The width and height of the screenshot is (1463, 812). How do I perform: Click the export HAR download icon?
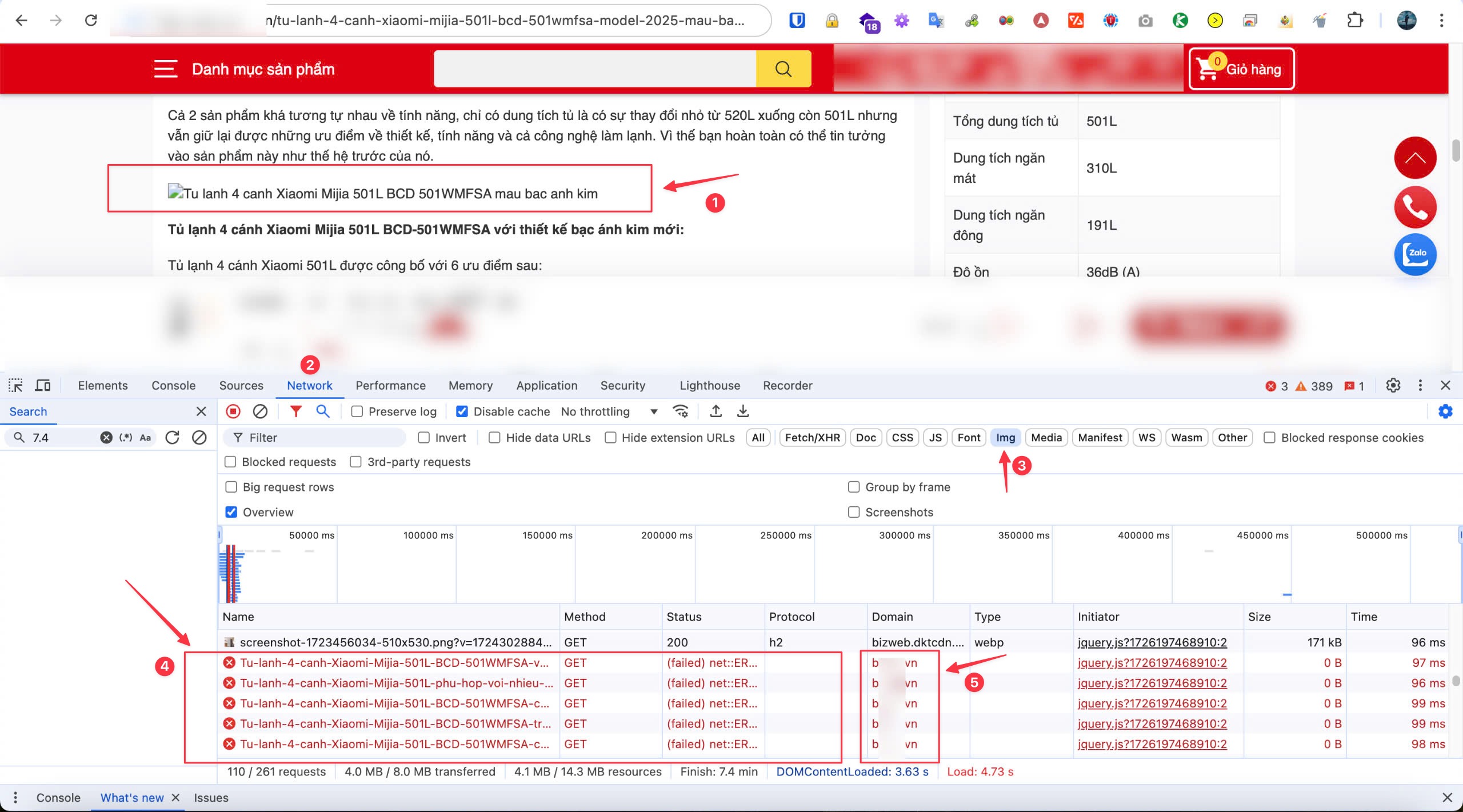pyautogui.click(x=743, y=411)
